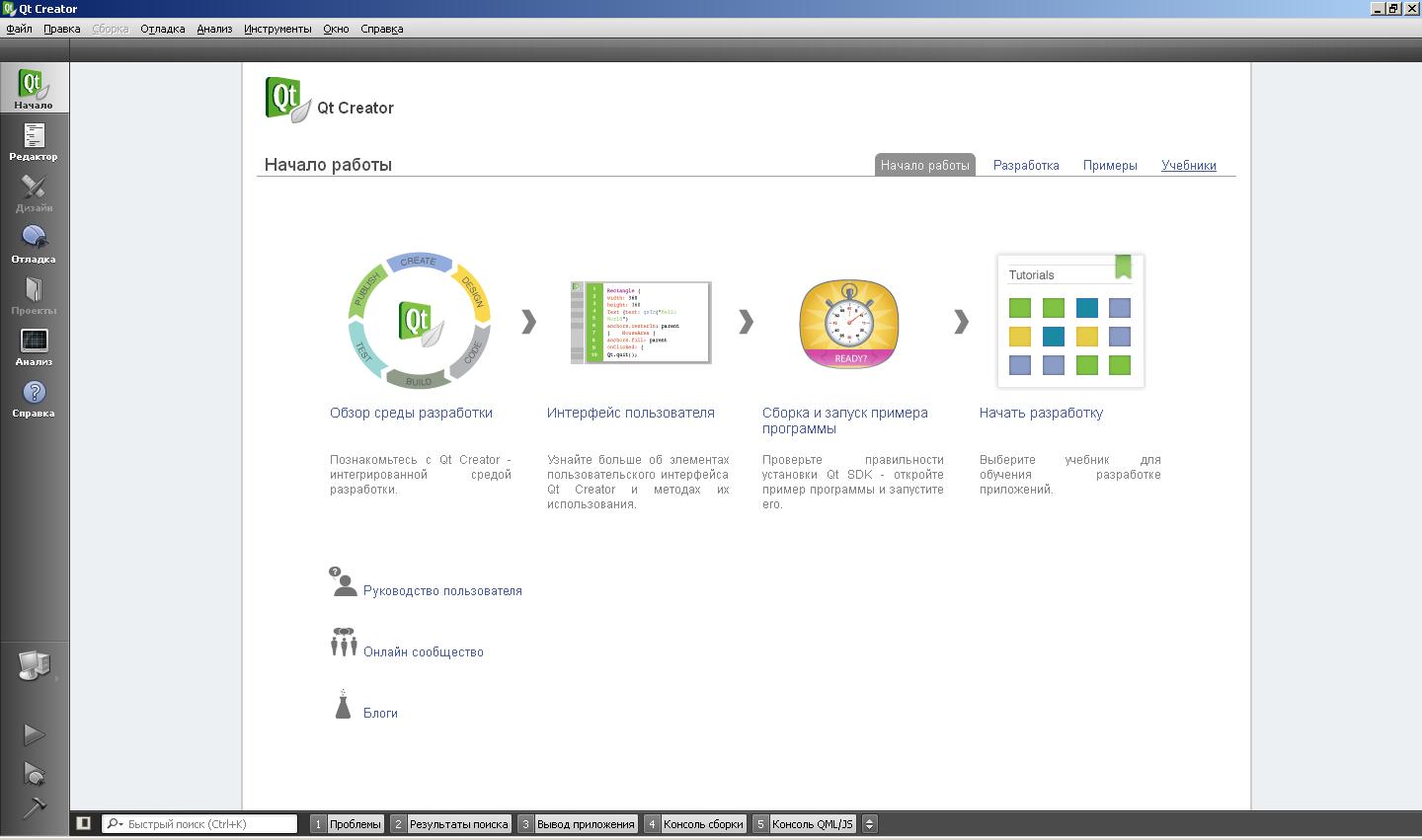The height and width of the screenshot is (840, 1422).
Task: Click the Qt Creator logo in the header
Action: click(x=289, y=100)
